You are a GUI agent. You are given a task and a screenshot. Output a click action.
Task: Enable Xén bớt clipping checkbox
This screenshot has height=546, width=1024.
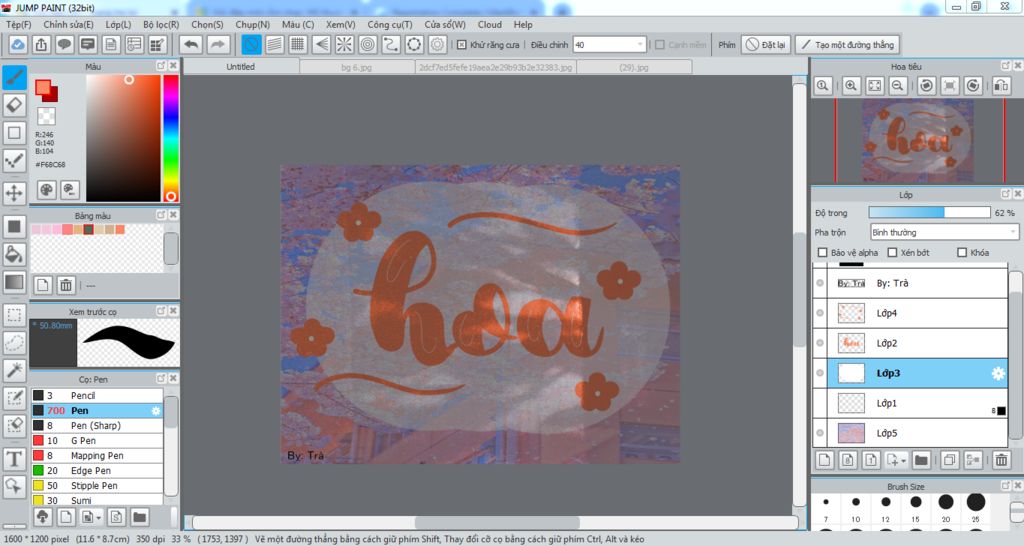coord(892,252)
